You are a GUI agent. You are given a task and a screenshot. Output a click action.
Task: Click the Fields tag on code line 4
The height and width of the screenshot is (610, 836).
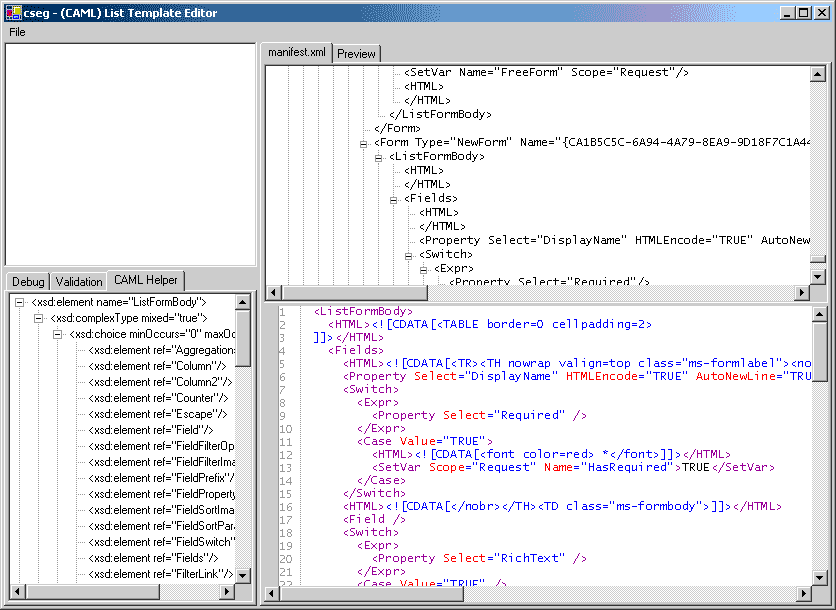point(356,350)
